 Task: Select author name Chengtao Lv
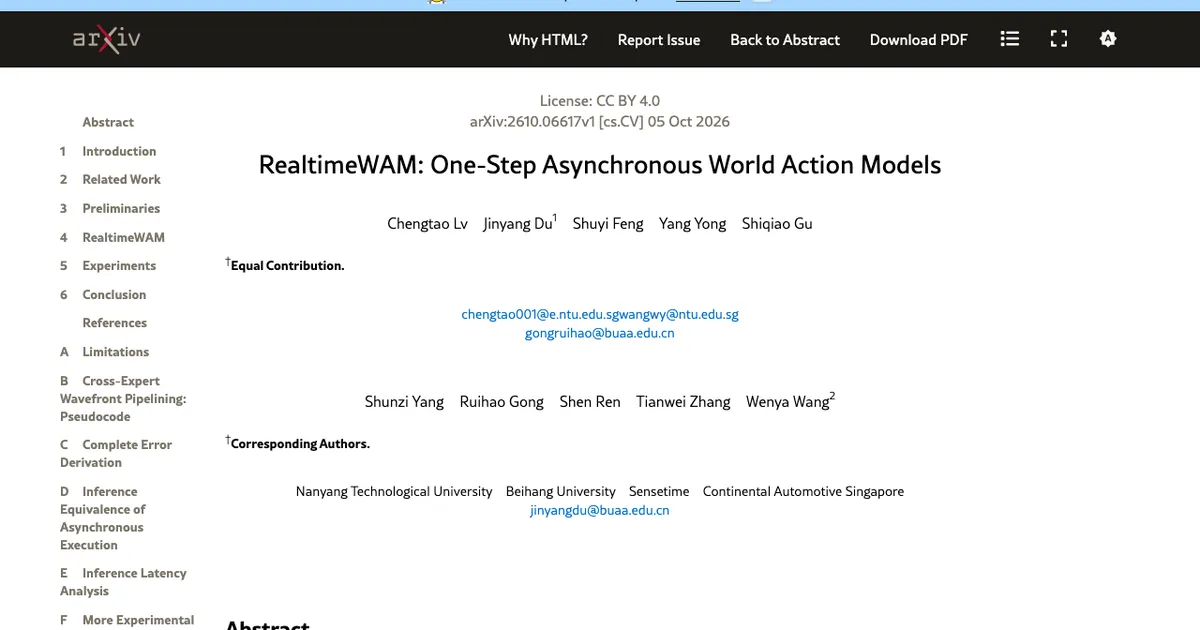(427, 224)
